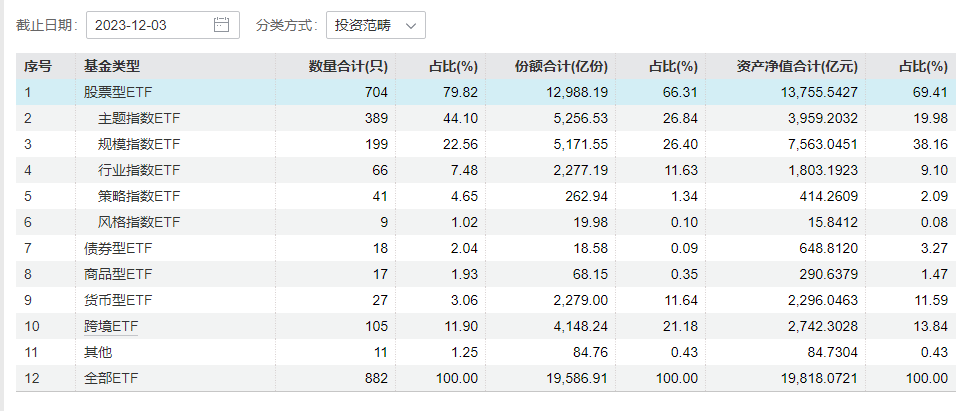The height and width of the screenshot is (411, 959).
Task: Select the 行业指数ETF row
Action: [x=139, y=170]
